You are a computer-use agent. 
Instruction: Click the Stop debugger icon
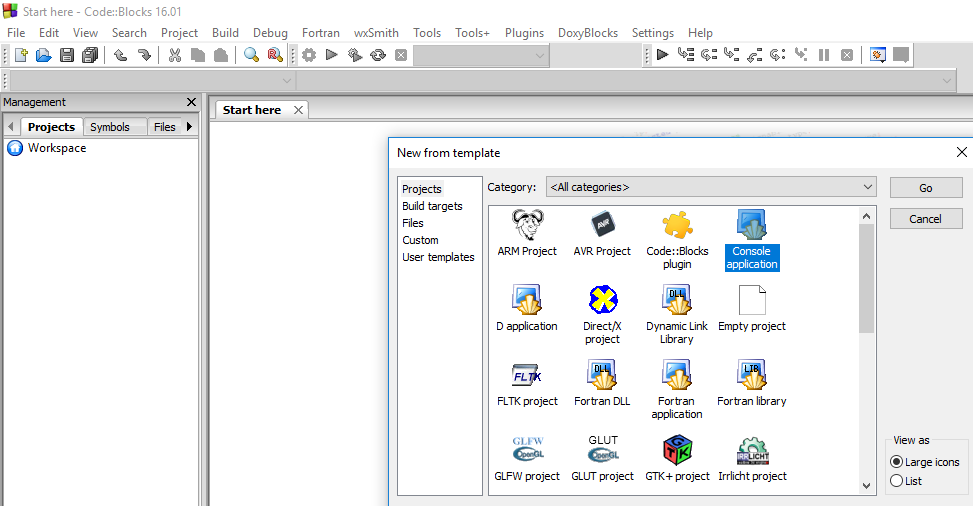[x=847, y=55]
